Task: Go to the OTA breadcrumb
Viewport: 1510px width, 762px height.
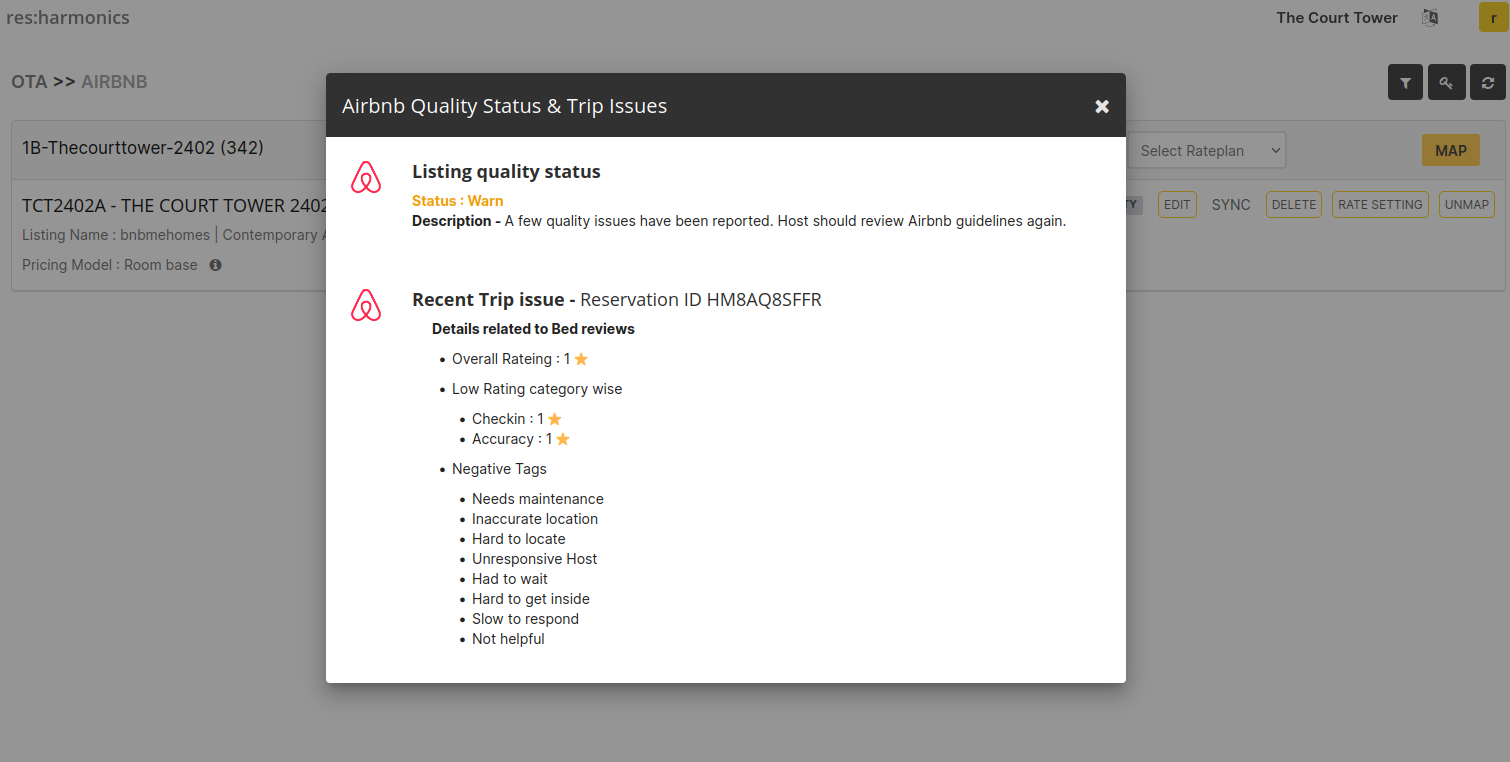Action: tap(29, 82)
